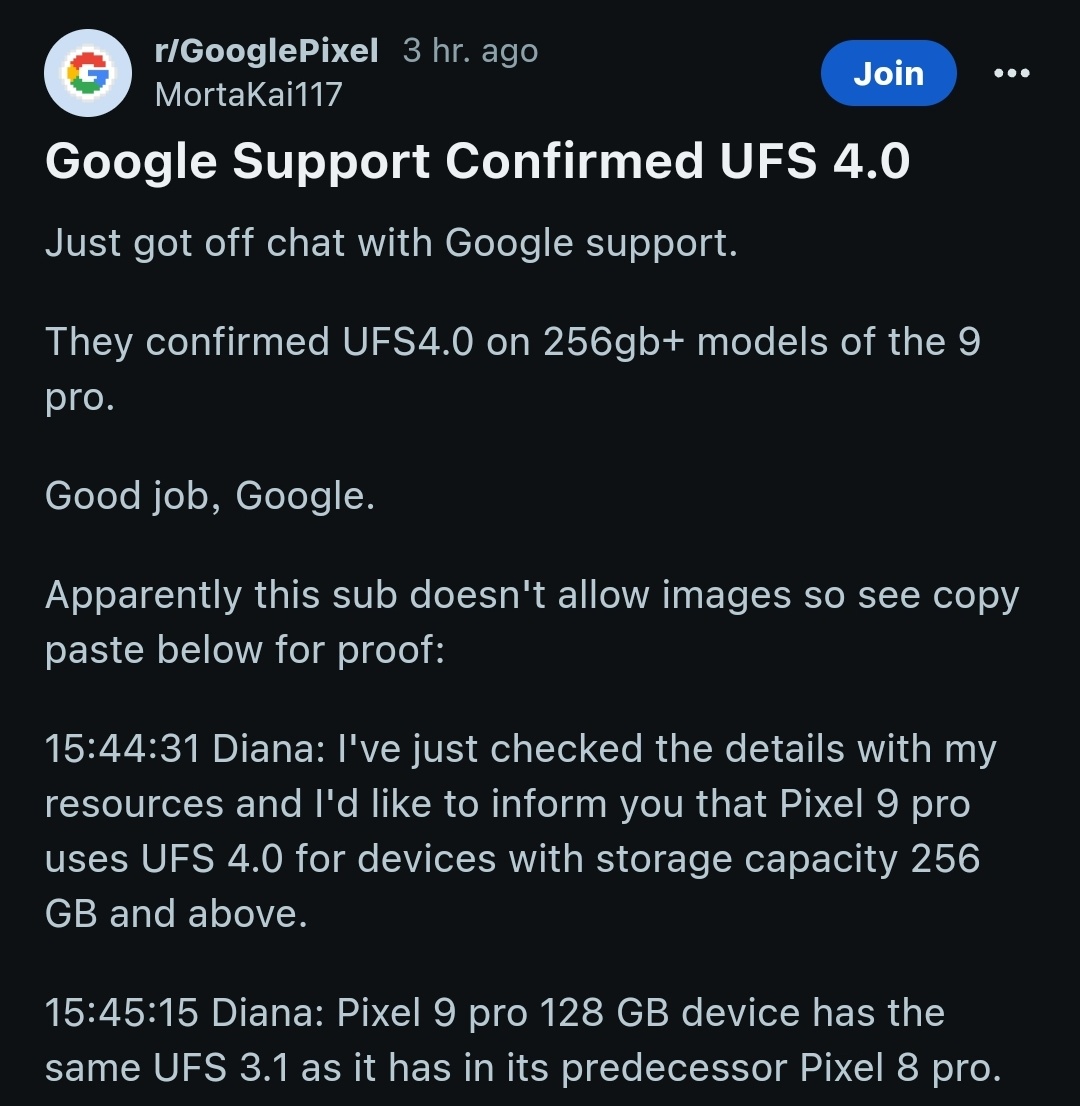Click the '256gb+' text in post body

[614, 342]
